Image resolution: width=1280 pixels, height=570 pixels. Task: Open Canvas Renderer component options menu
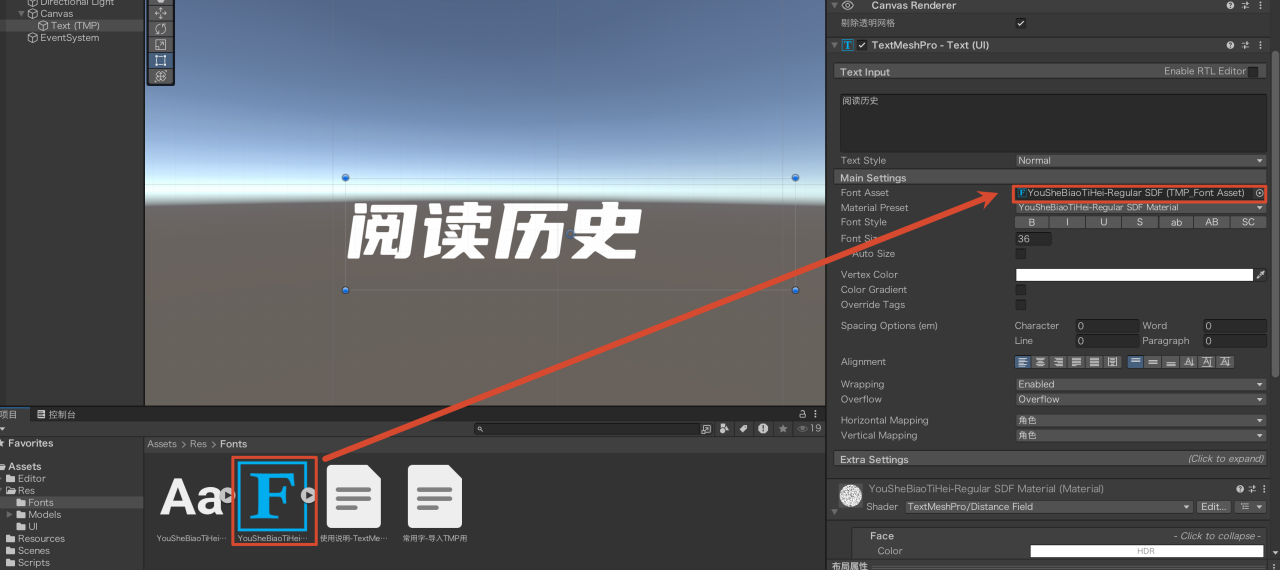(x=1261, y=5)
